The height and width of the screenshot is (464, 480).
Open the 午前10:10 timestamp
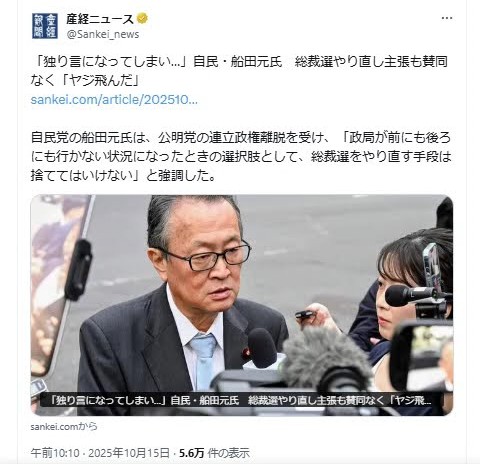coord(55,453)
